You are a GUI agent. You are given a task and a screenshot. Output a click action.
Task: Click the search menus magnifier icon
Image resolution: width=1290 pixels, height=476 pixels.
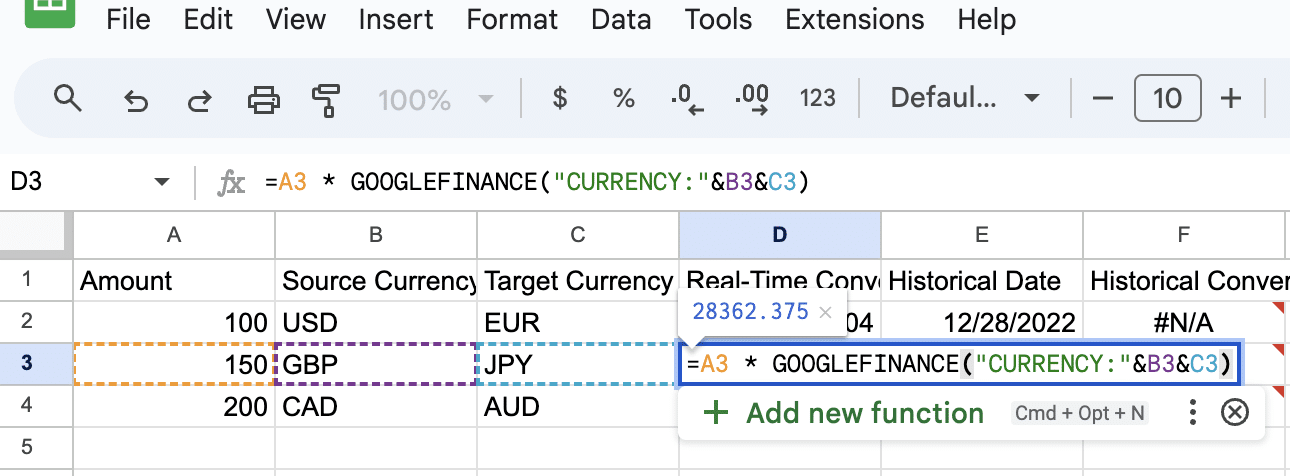tap(67, 98)
